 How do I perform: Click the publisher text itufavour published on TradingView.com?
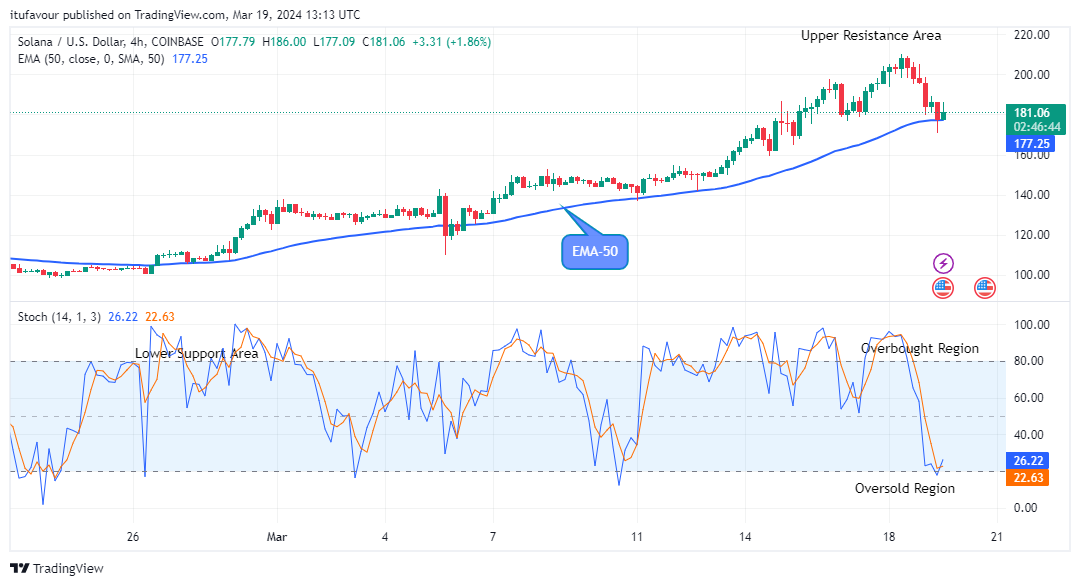[117, 14]
